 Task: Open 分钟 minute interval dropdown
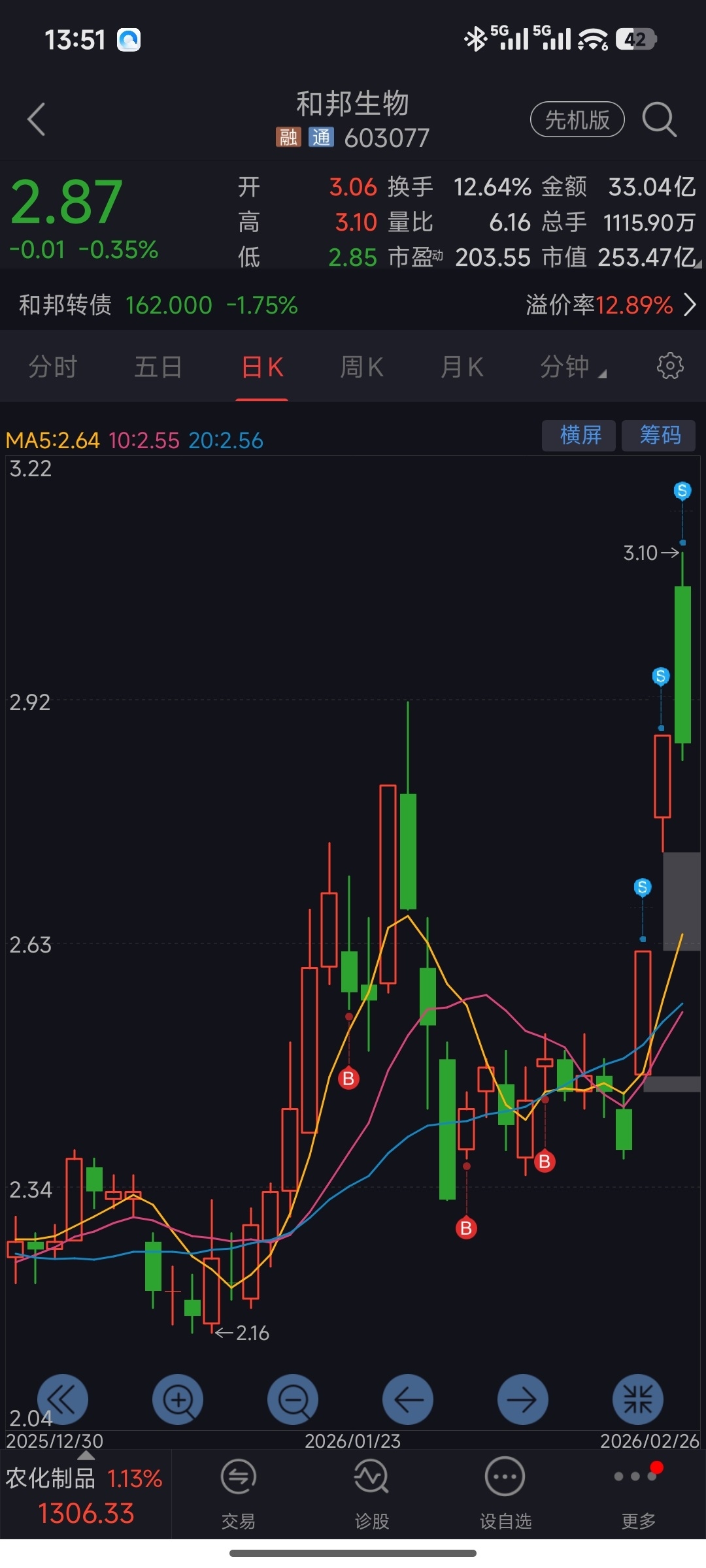(x=573, y=367)
